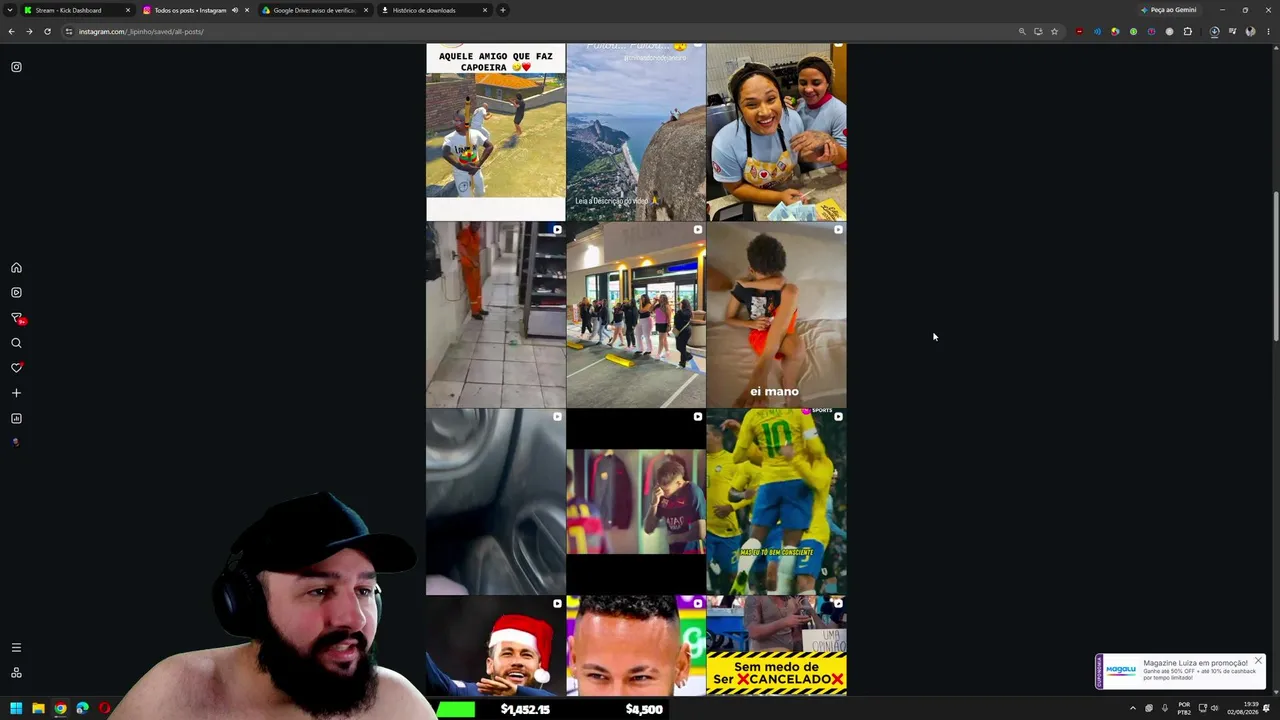The width and height of the screenshot is (1280, 720).
Task: Close the Histórico de downloads tab
Action: point(485,10)
